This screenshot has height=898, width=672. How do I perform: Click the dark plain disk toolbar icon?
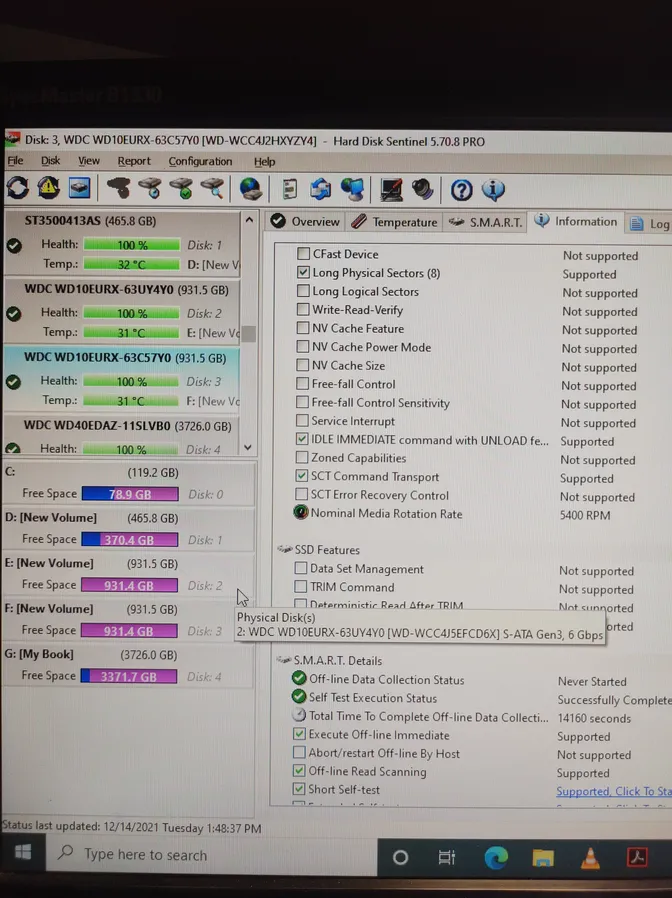point(119,188)
